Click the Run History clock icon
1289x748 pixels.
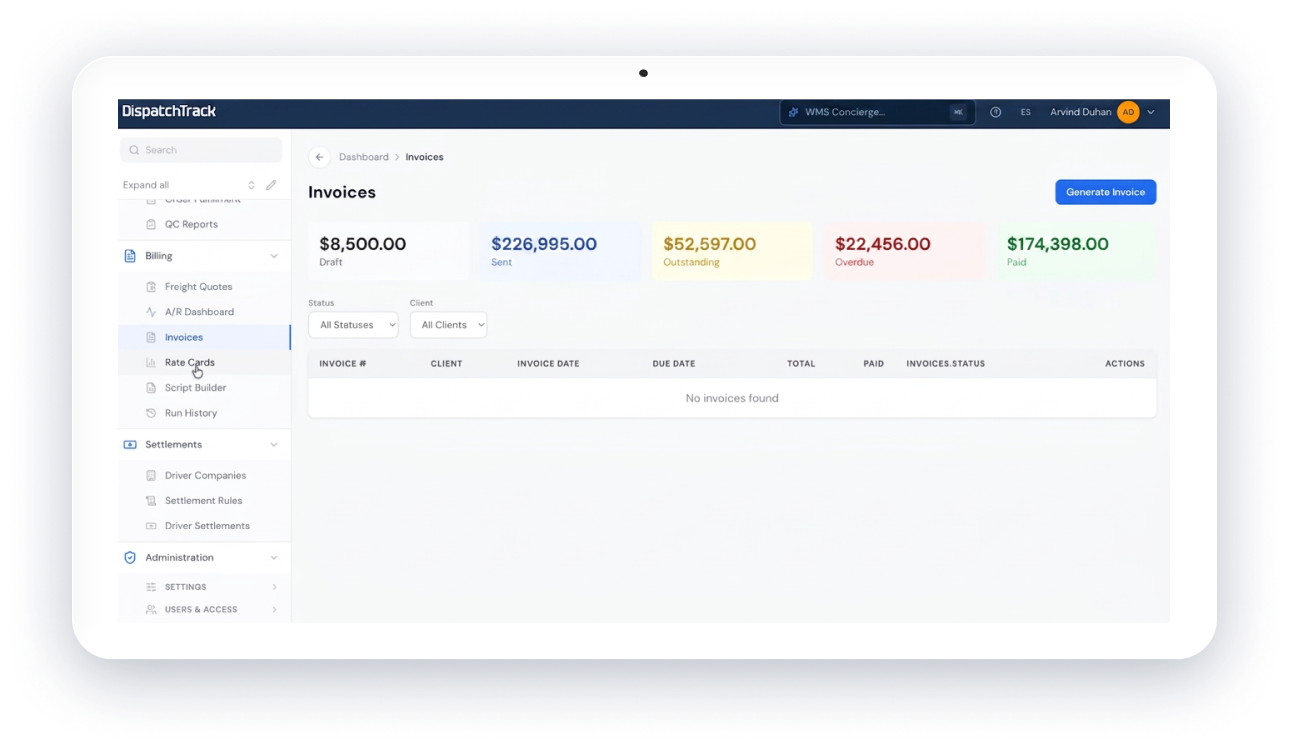151,413
